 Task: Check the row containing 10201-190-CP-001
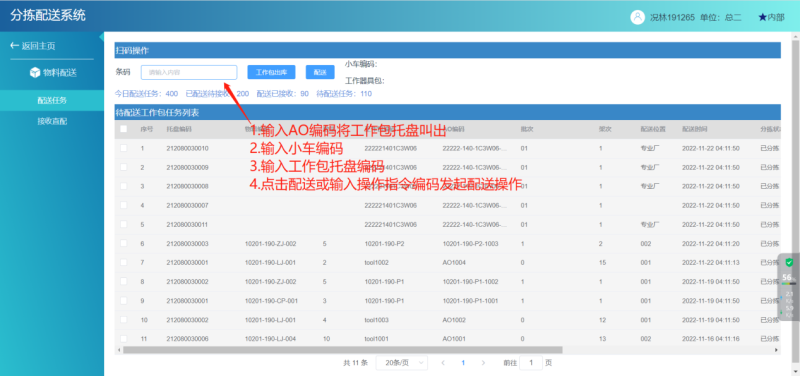123,301
